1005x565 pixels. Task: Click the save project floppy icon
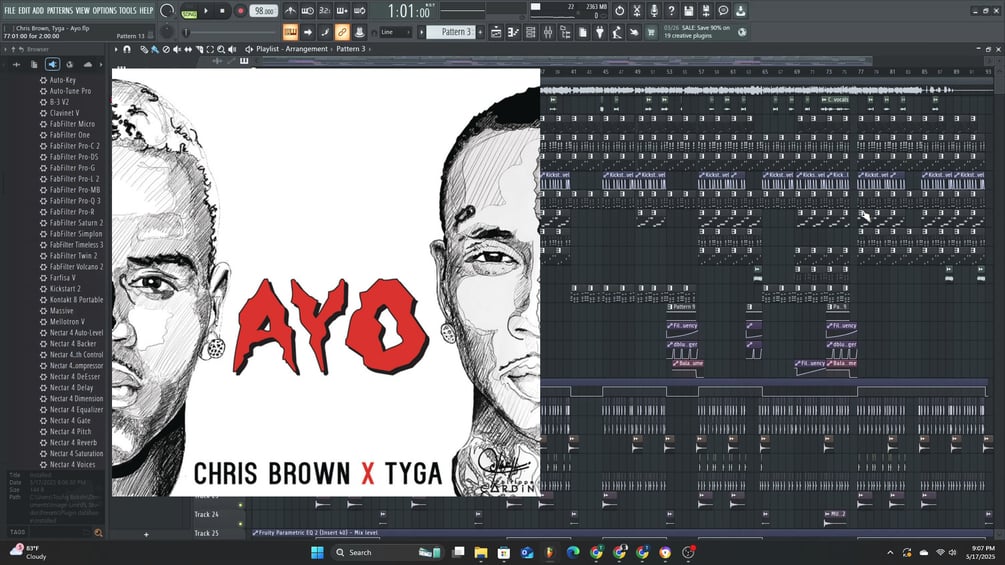[x=688, y=11]
